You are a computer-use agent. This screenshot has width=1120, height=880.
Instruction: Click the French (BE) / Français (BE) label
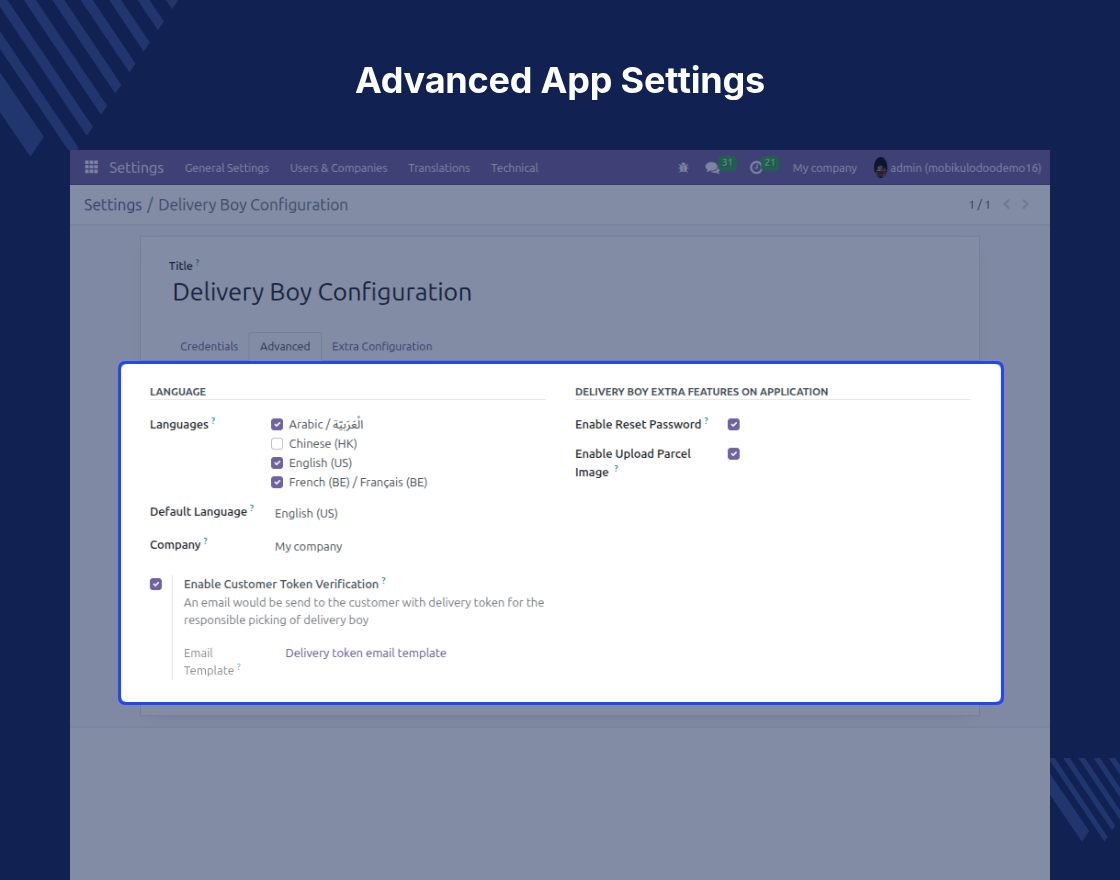point(358,482)
